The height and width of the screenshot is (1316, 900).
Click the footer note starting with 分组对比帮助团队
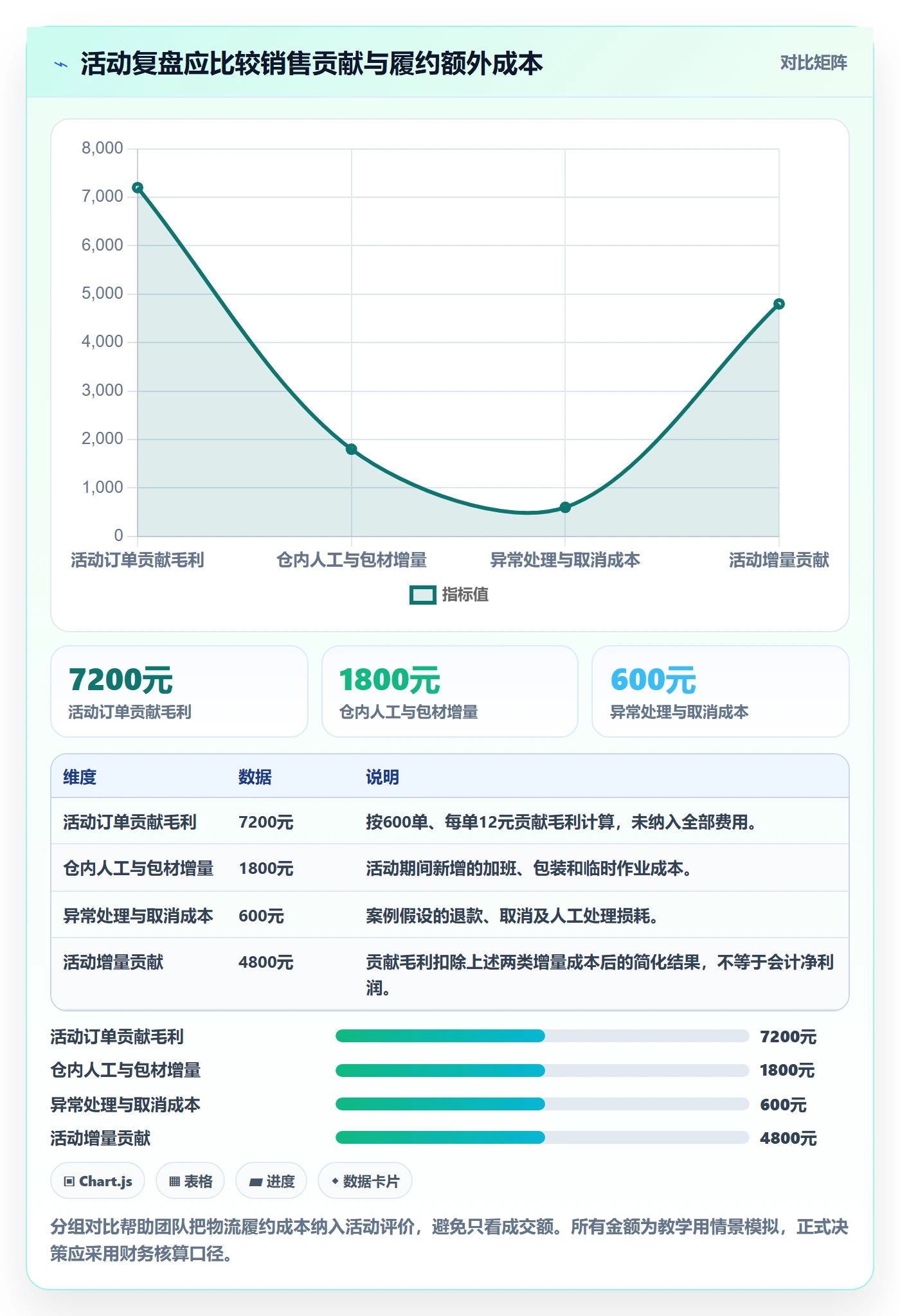pyautogui.click(x=449, y=1240)
